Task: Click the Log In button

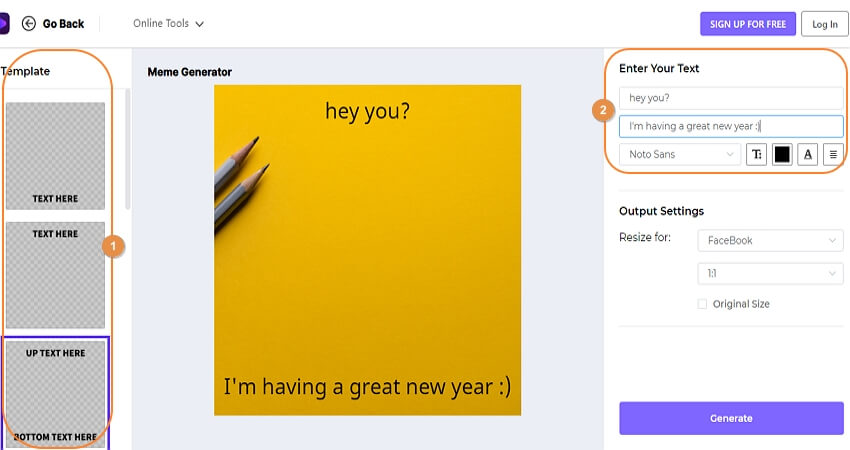Action: pyautogui.click(x=825, y=24)
